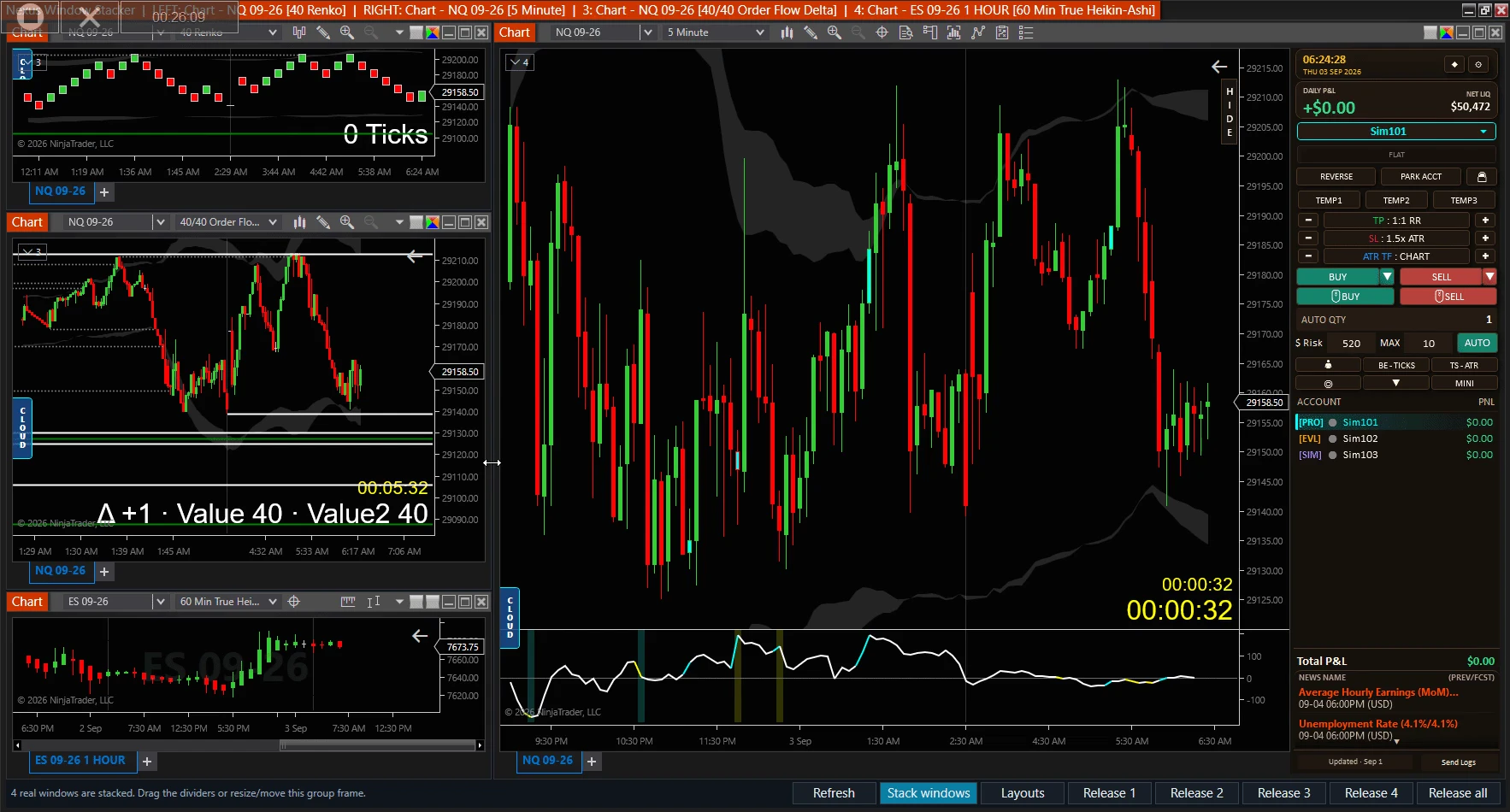Open Strategy Performance clipboard icon
The image size is (1510, 812).
[x=1002, y=32]
